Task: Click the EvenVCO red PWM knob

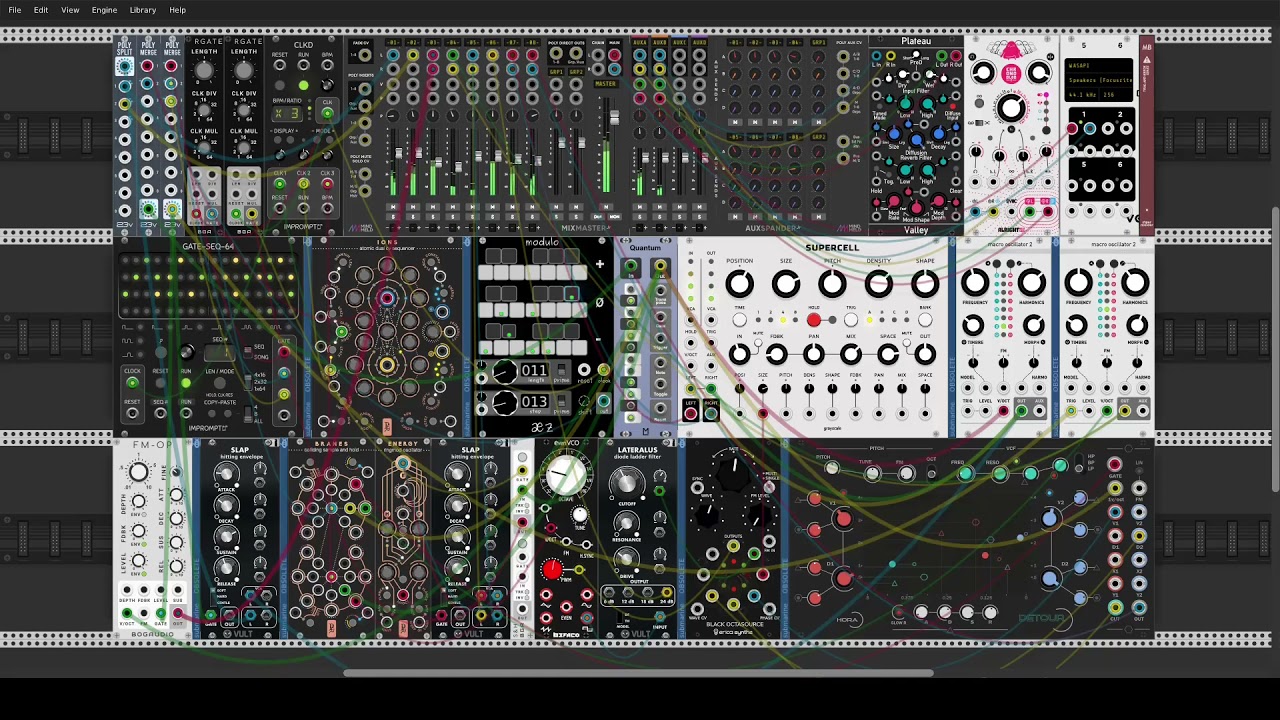Action: coord(552,570)
